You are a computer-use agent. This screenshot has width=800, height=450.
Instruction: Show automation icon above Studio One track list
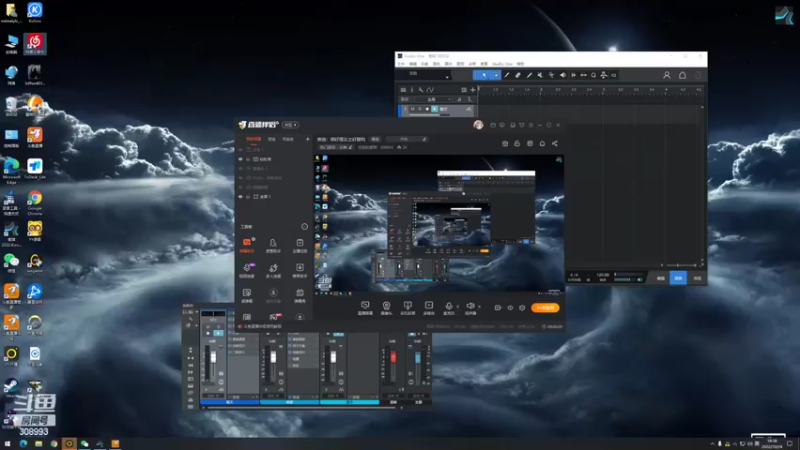[430, 90]
